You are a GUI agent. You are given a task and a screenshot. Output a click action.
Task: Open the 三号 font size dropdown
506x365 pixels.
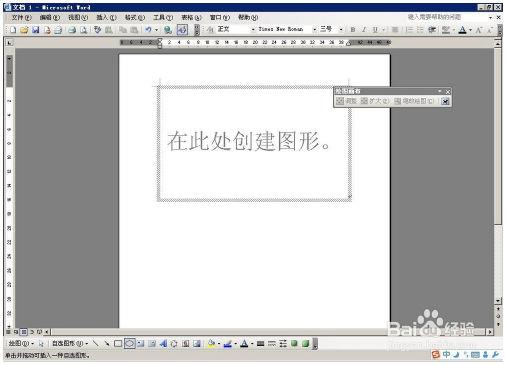(x=341, y=30)
